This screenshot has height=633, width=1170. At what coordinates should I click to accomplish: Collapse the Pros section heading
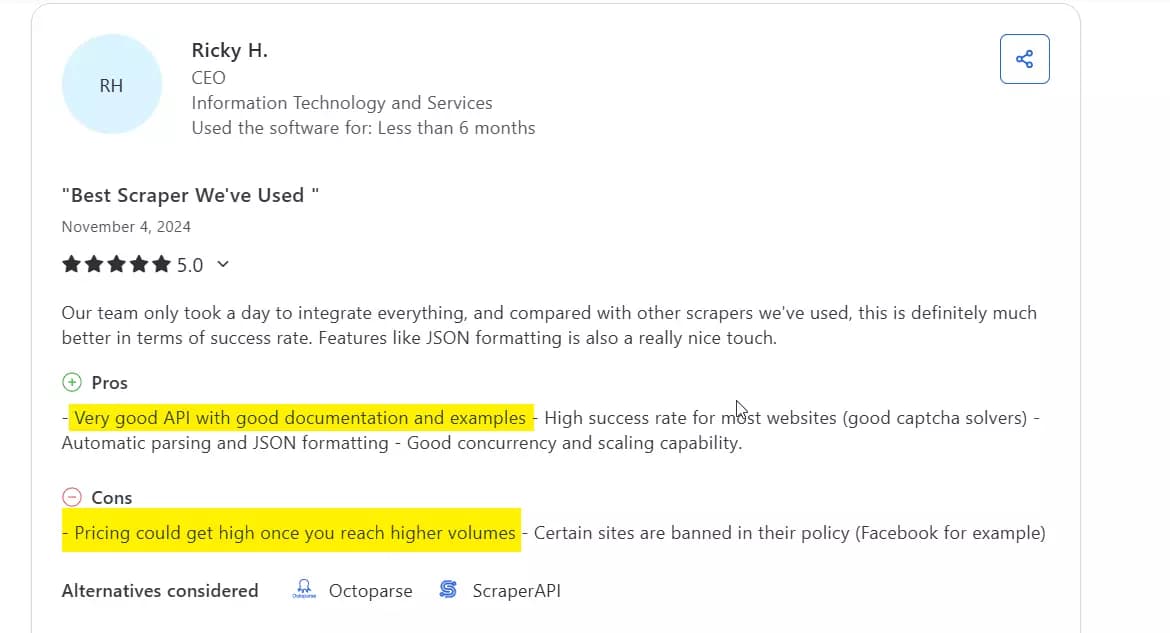109,382
